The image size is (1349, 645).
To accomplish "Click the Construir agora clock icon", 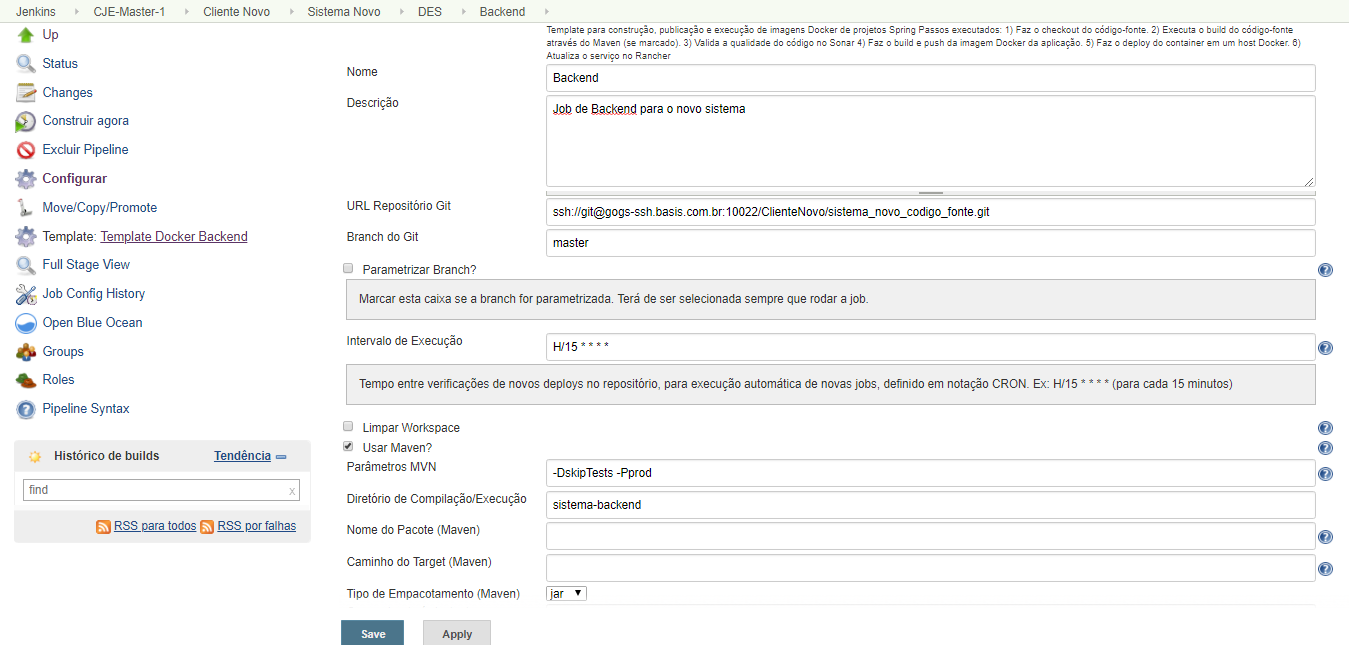I will (25, 121).
